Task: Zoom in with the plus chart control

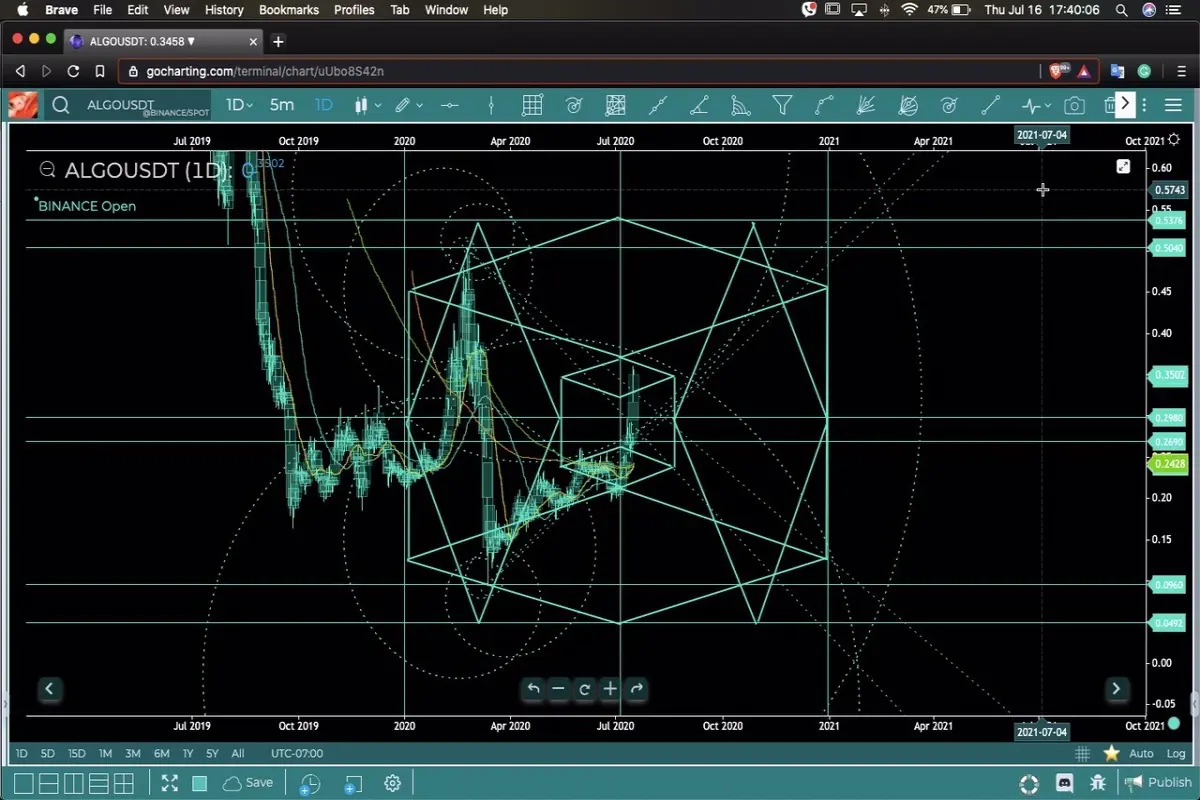Action: (x=610, y=688)
